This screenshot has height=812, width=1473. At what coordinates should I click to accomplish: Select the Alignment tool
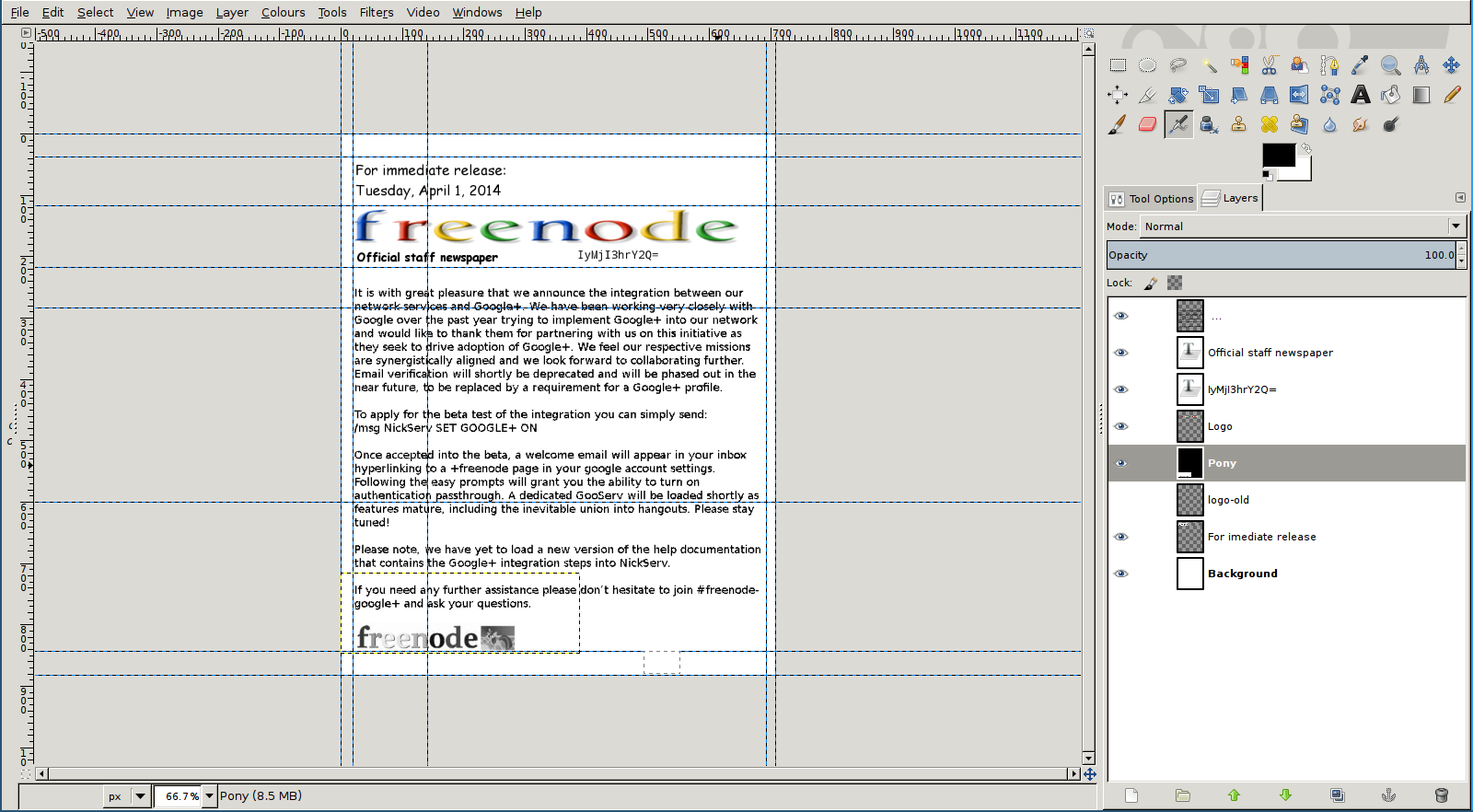pyautogui.click(x=1118, y=95)
